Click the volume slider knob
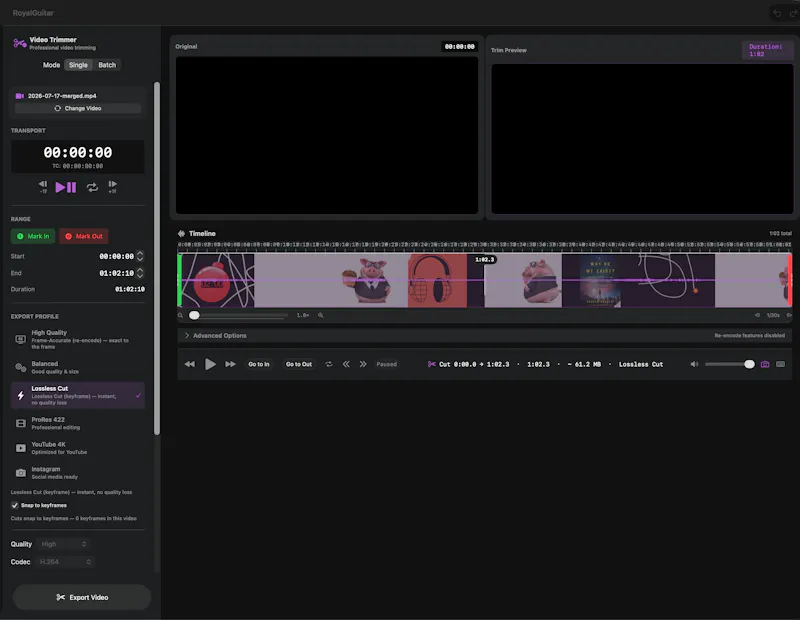This screenshot has width=800, height=620. point(749,364)
